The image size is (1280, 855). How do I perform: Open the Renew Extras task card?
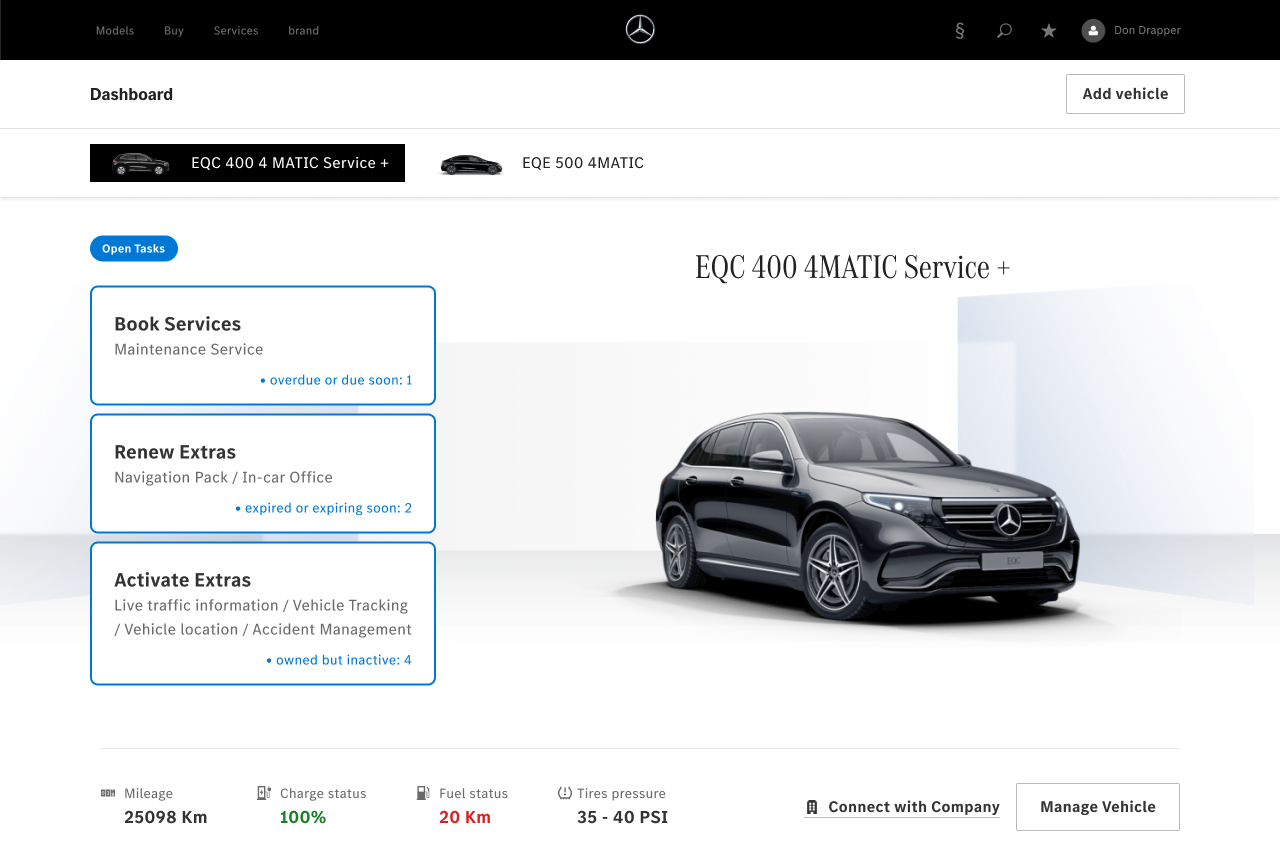(x=263, y=473)
